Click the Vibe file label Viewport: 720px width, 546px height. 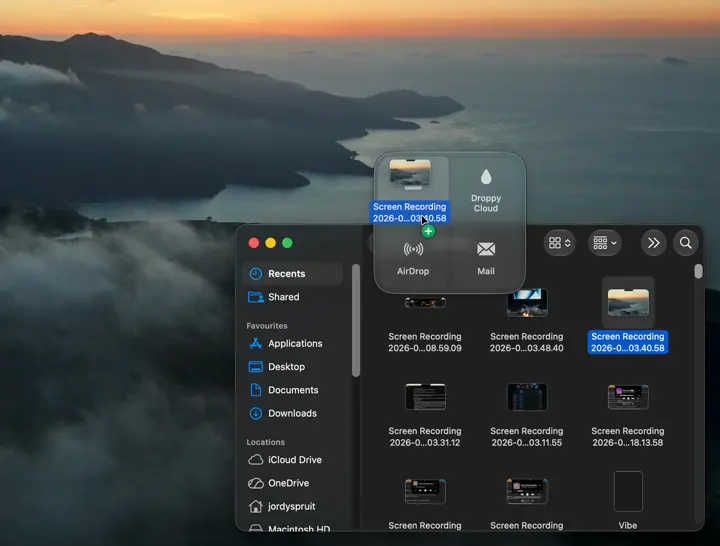coord(628,525)
